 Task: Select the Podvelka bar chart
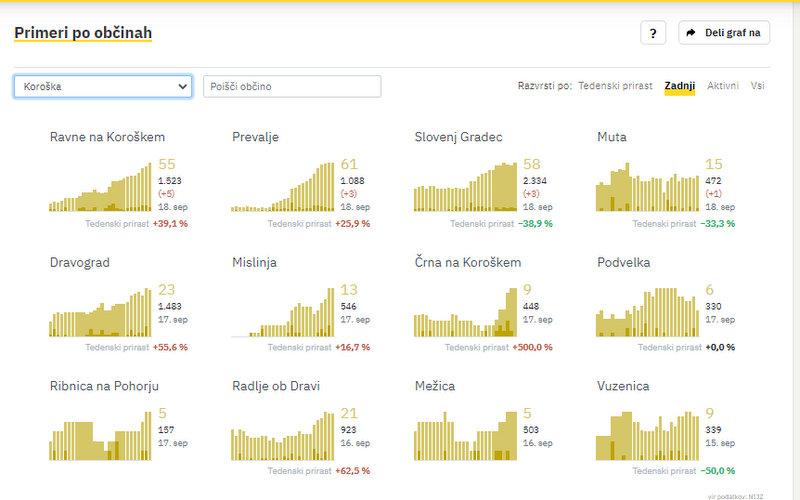[x=648, y=311]
